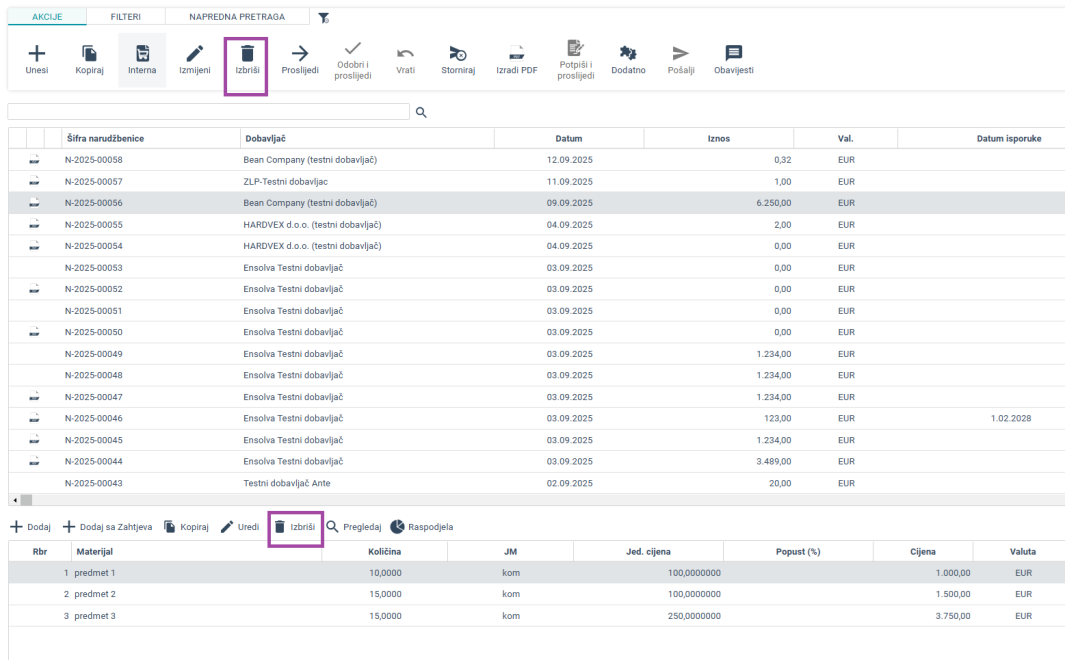This screenshot has width=1065, height=660.
Task: Click the Vrati undo icon
Action: [405, 54]
